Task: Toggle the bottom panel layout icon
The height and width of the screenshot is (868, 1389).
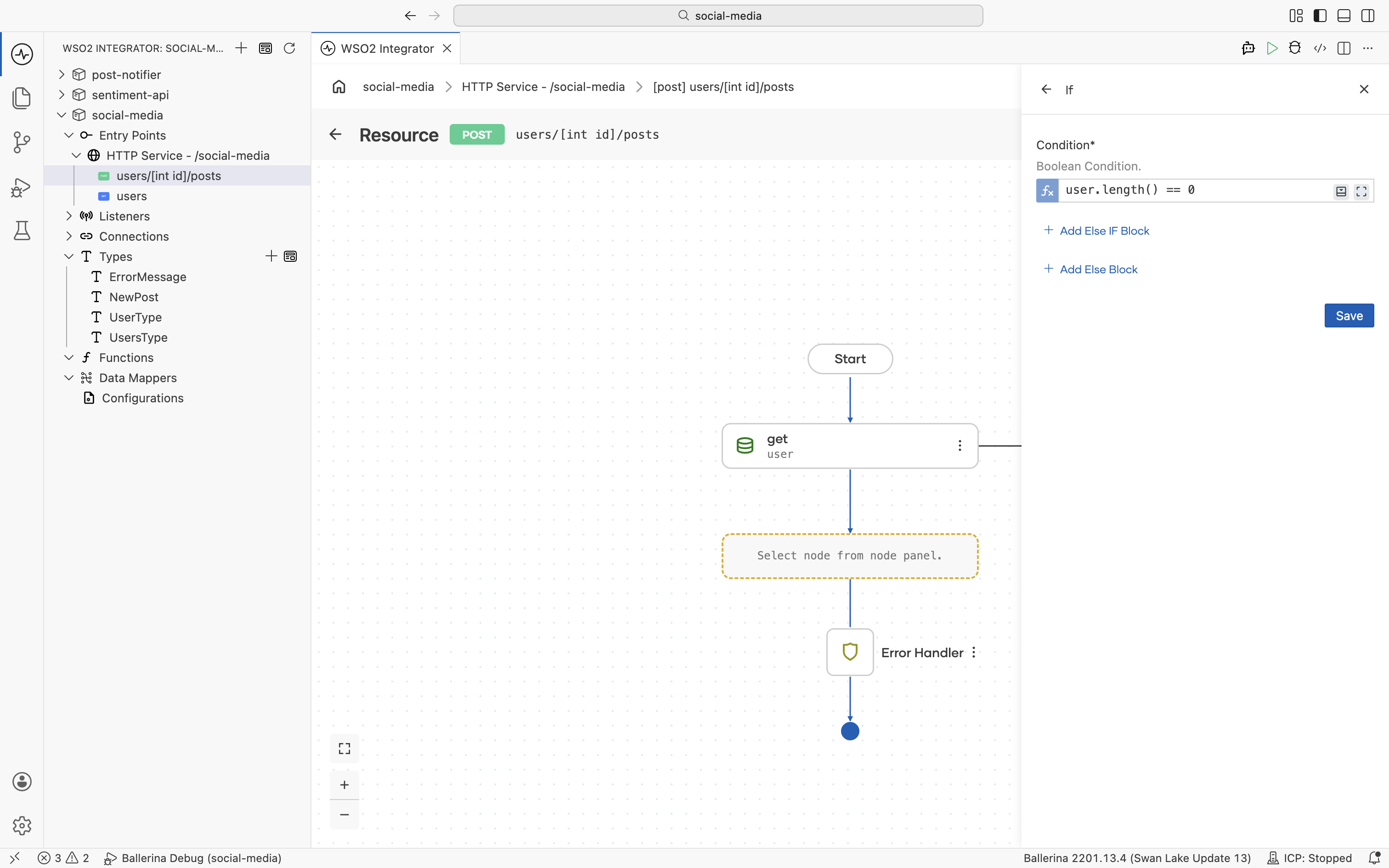Action: [x=1344, y=16]
